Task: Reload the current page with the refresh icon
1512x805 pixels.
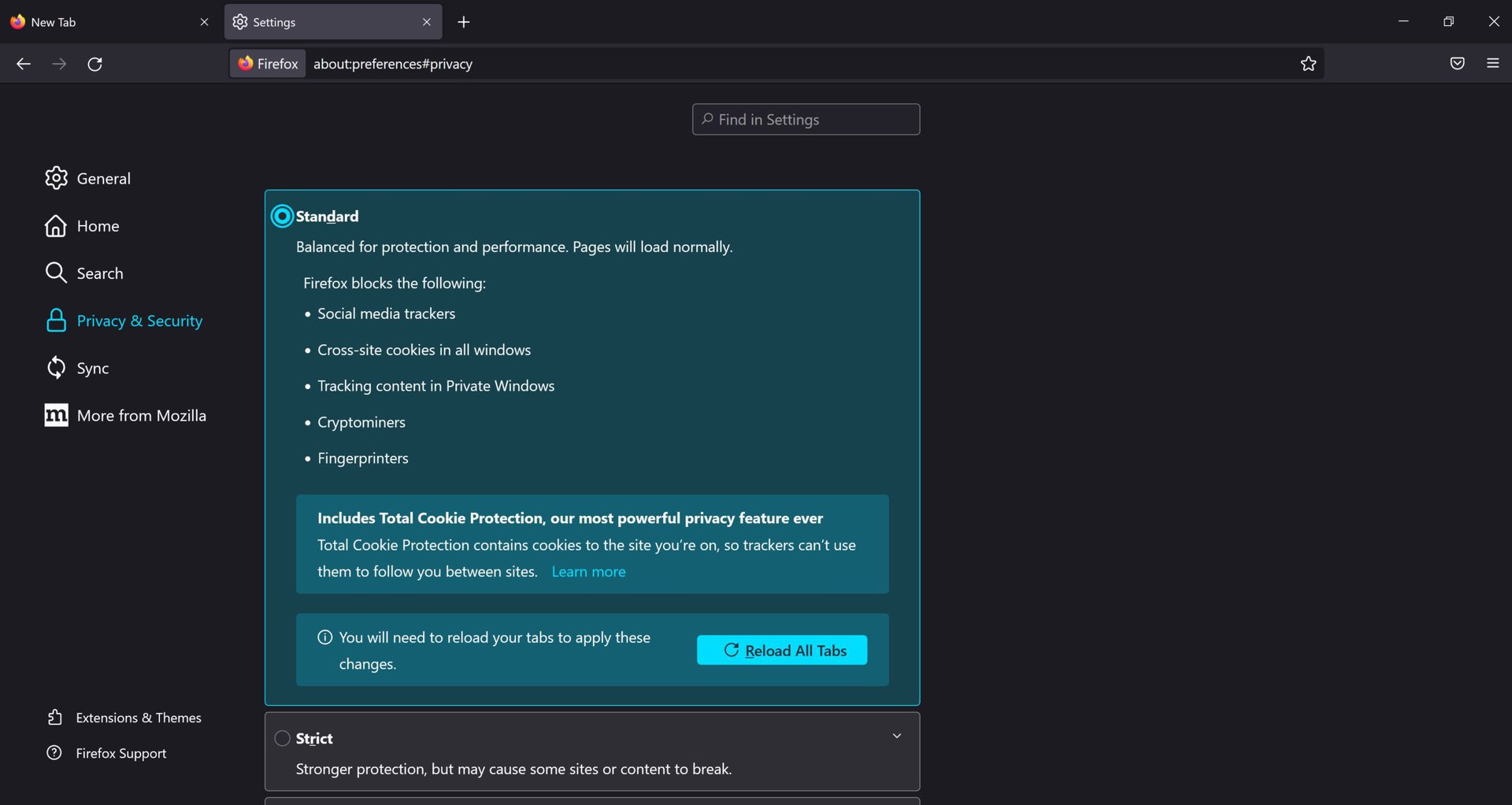Action: point(95,65)
